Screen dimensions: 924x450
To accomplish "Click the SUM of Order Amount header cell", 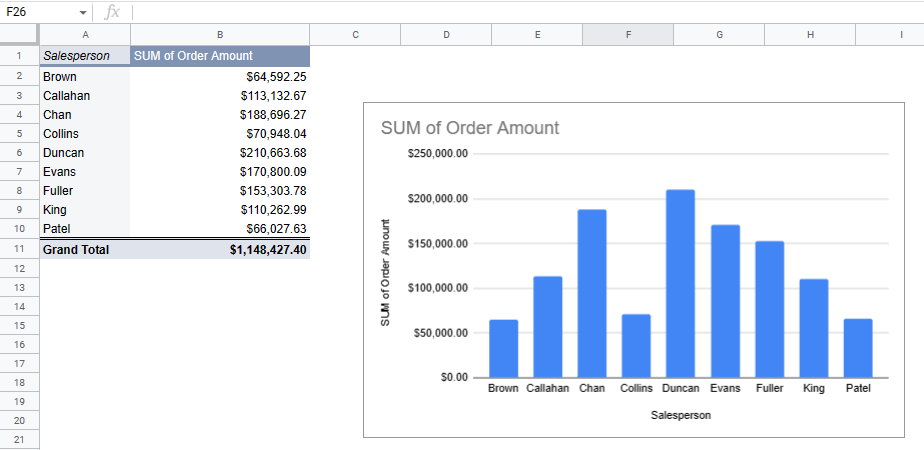I will tap(219, 56).
